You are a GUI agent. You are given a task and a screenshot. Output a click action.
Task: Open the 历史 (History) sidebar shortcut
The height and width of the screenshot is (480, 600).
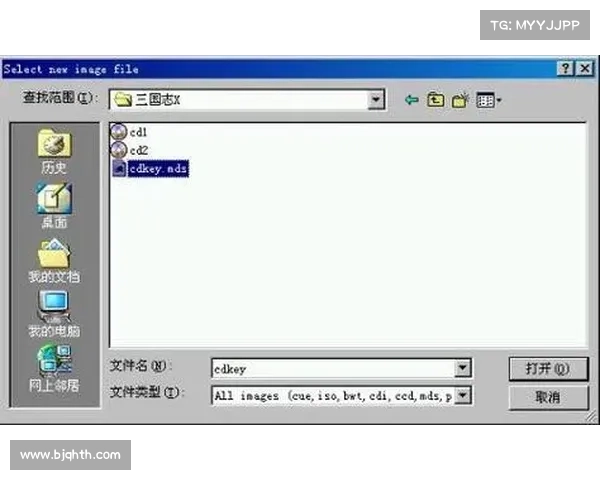pos(54,154)
